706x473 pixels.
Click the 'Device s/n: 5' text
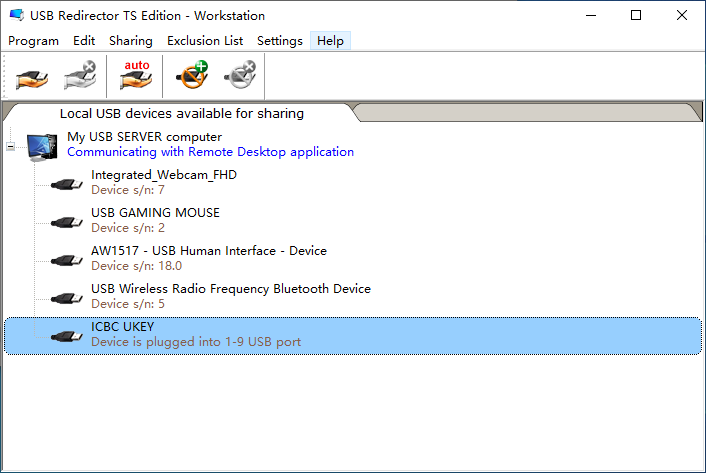pos(128,304)
